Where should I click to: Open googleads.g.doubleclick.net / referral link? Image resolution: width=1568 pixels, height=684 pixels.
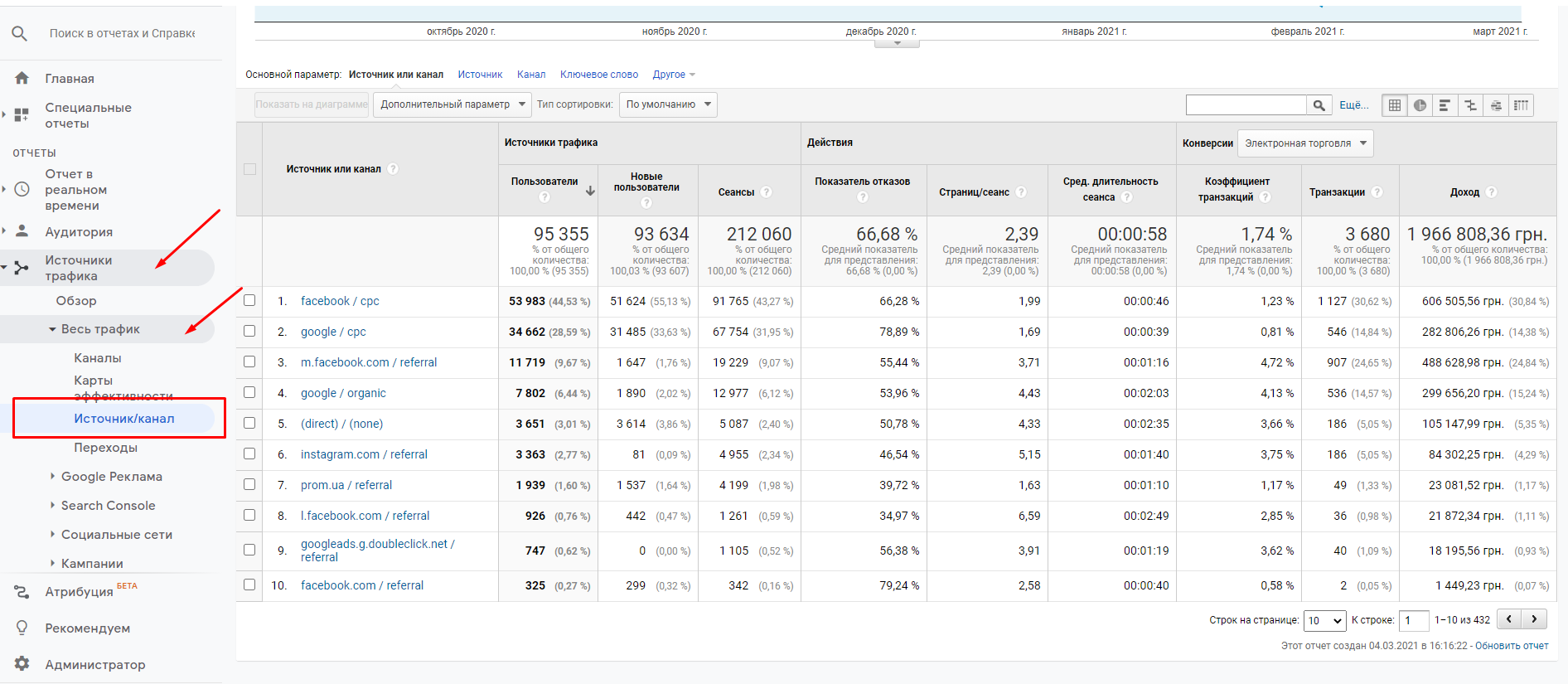[378, 551]
